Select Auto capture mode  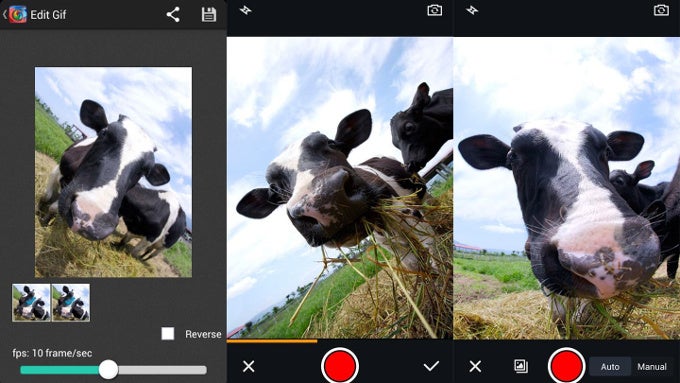(x=610, y=367)
